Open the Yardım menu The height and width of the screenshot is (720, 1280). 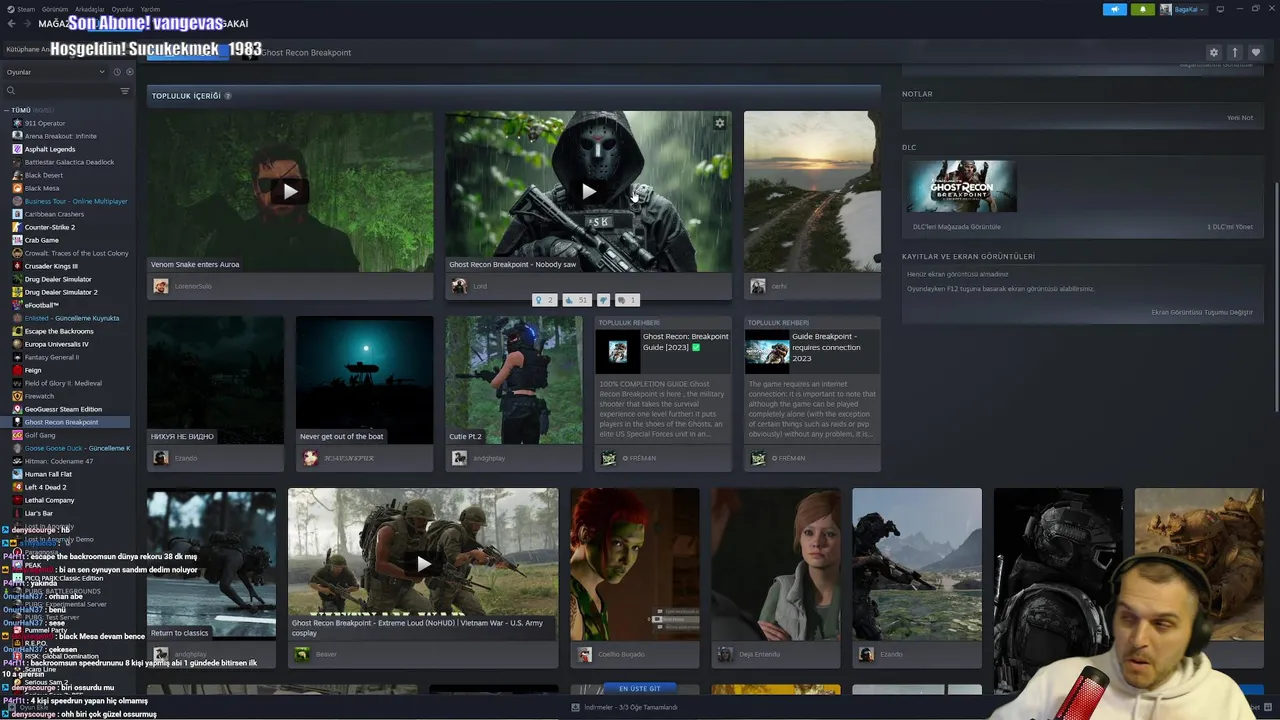pyautogui.click(x=151, y=9)
